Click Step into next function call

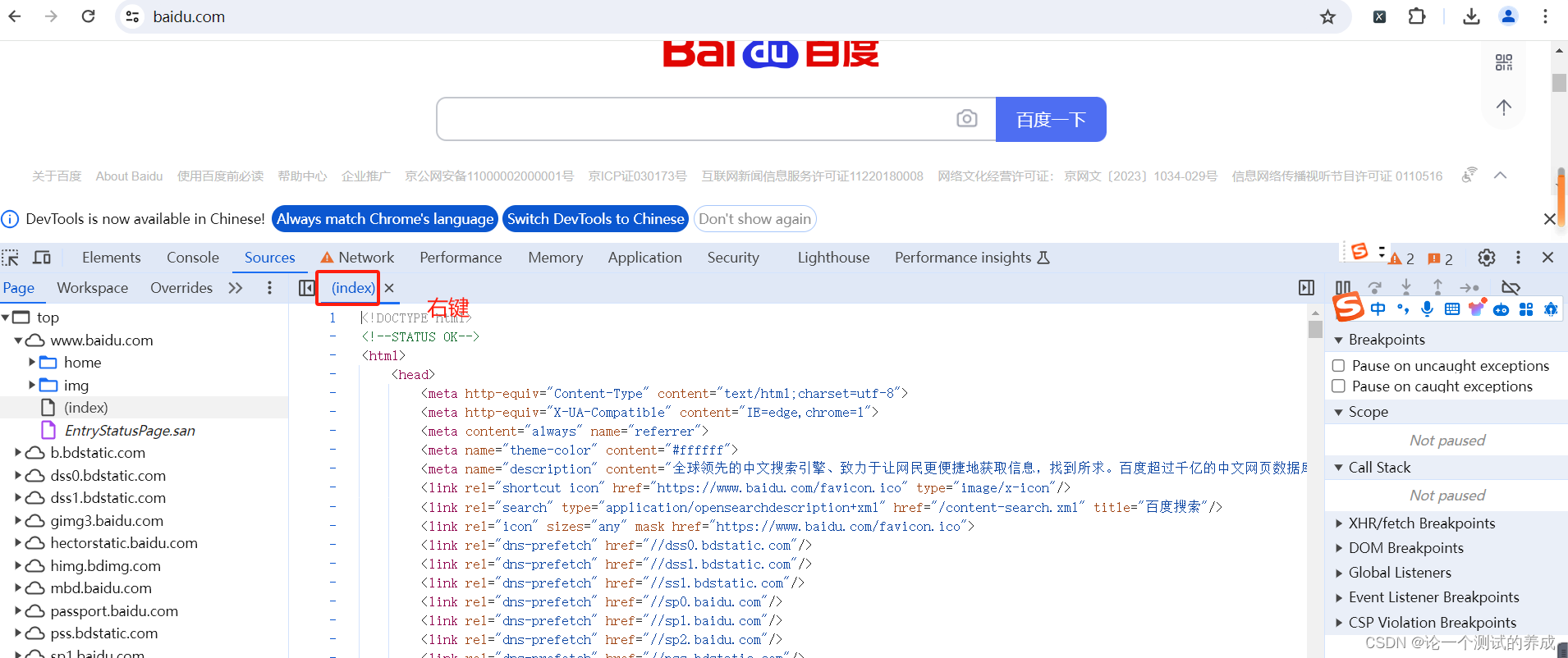(1406, 286)
